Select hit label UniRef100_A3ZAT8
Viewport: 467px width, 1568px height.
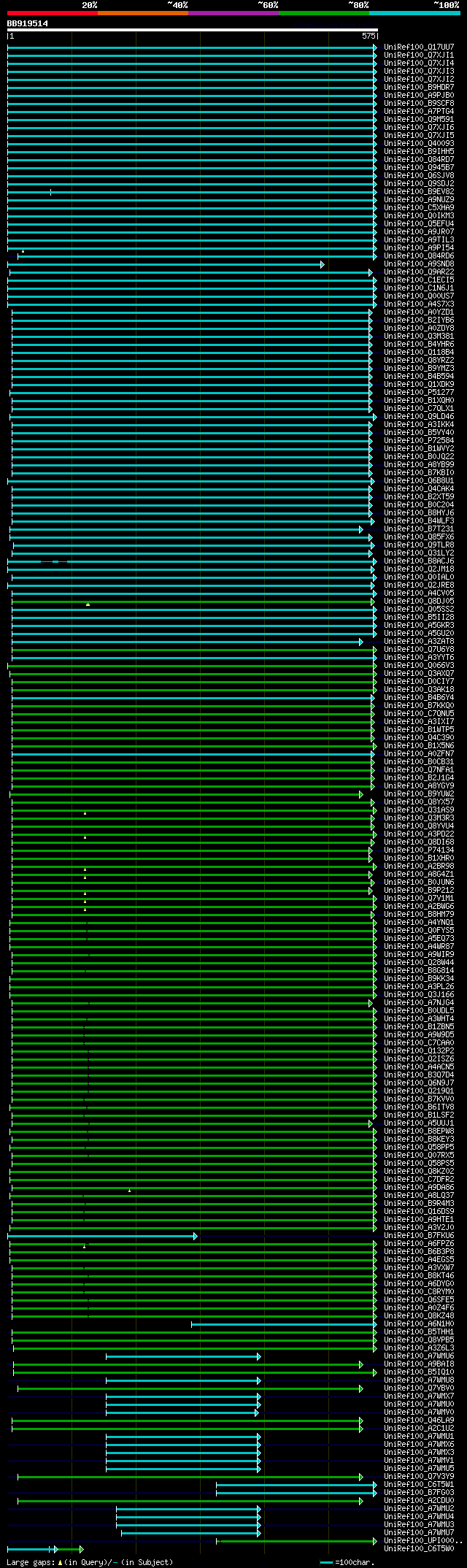point(419,641)
